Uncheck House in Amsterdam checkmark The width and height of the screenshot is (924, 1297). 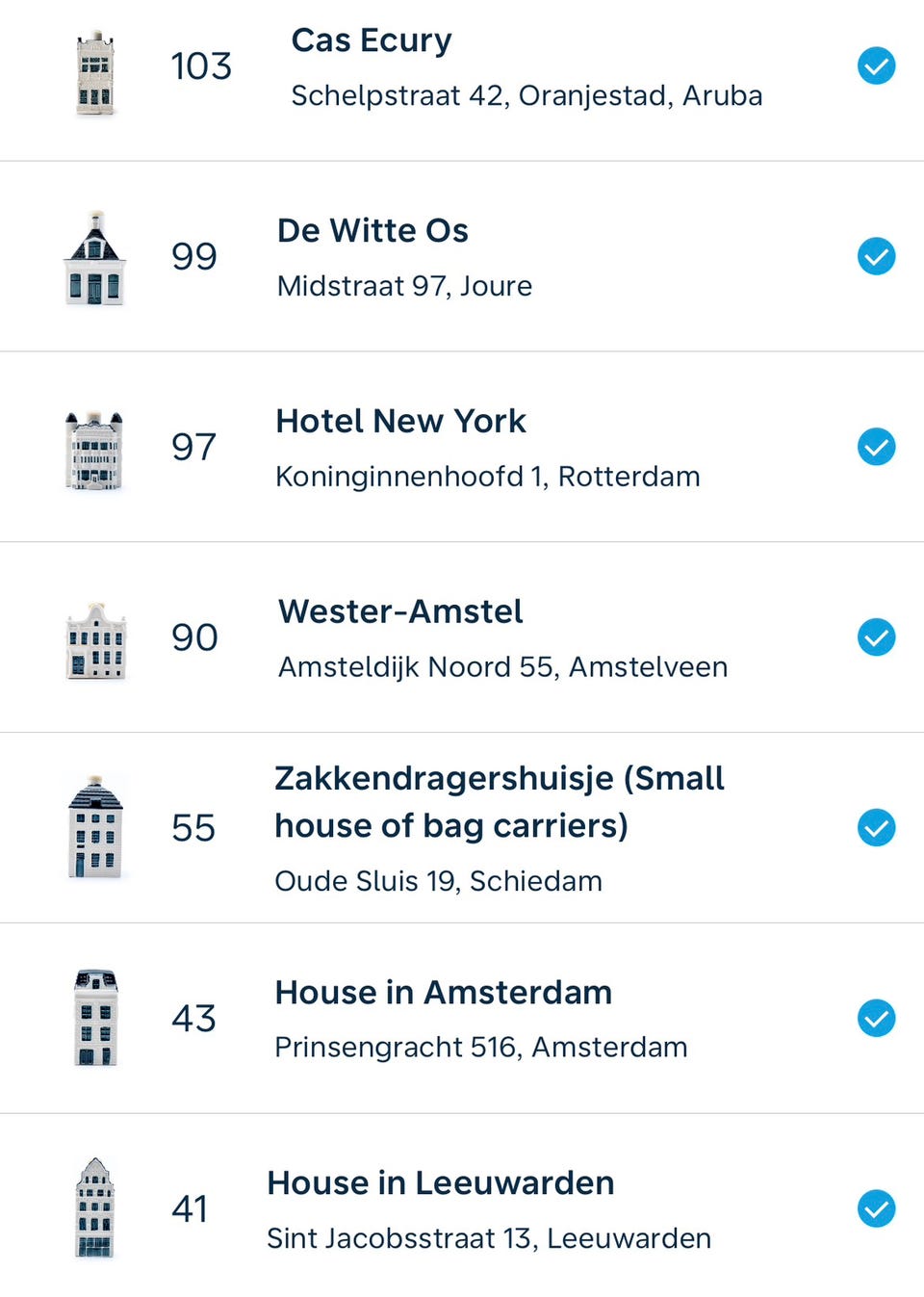pyautogui.click(x=876, y=1018)
